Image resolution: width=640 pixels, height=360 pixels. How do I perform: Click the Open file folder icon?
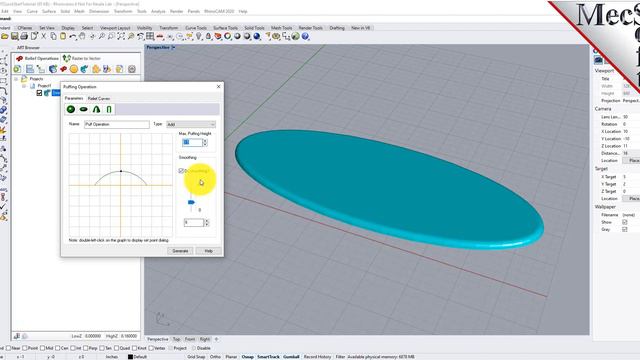pos(5,36)
